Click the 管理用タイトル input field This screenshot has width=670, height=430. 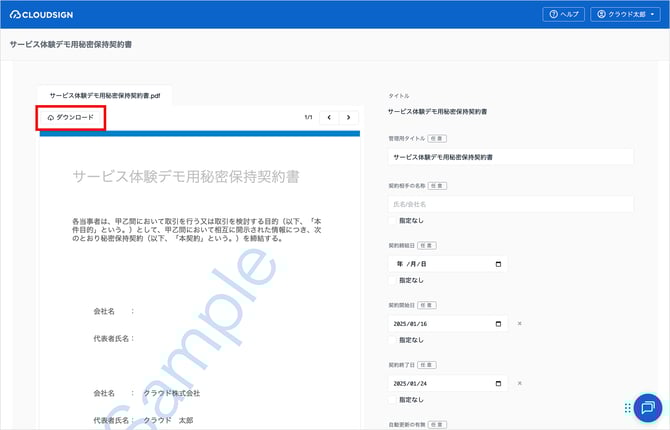[x=510, y=157]
